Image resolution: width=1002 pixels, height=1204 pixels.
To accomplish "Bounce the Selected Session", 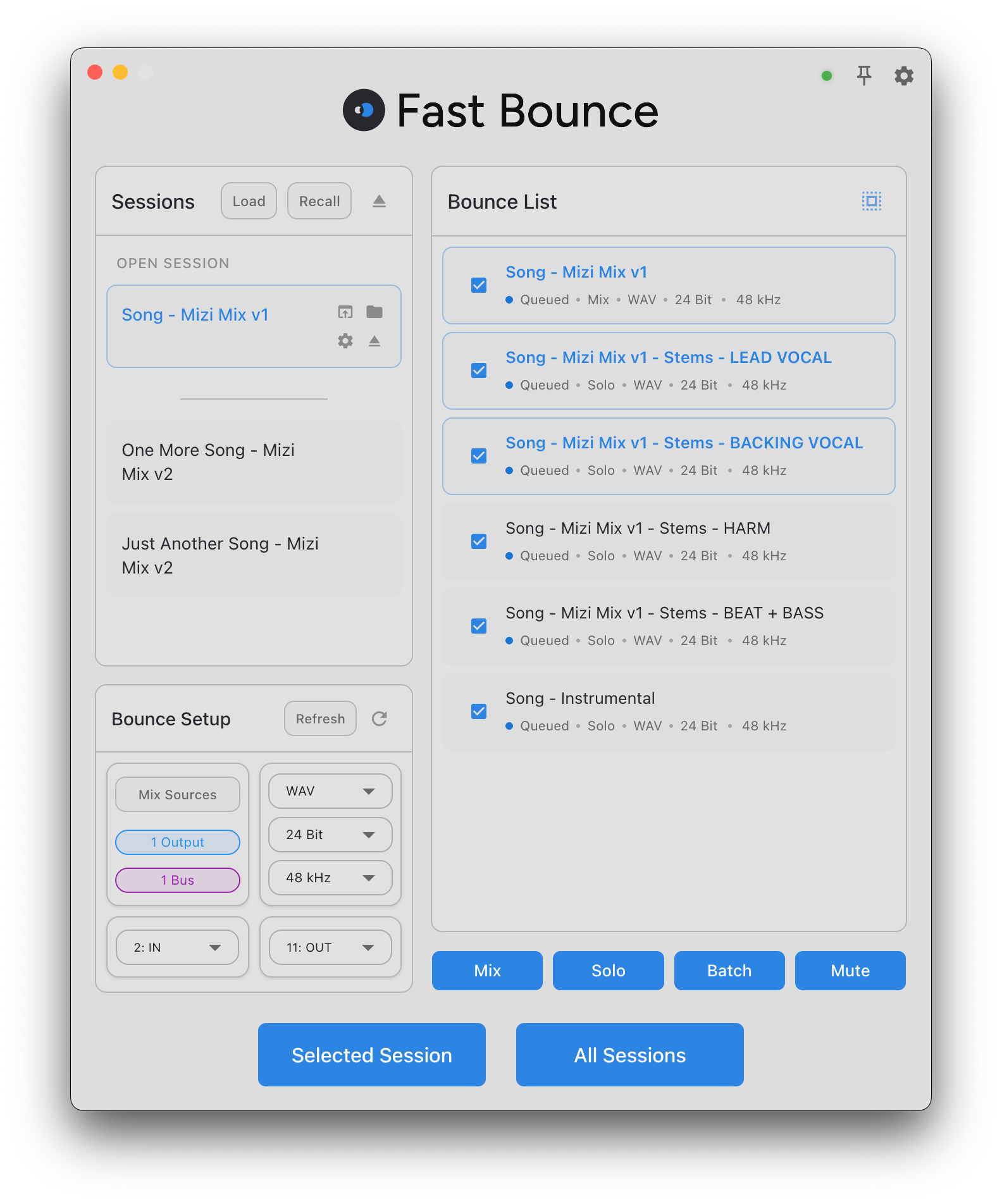I will (x=372, y=1055).
